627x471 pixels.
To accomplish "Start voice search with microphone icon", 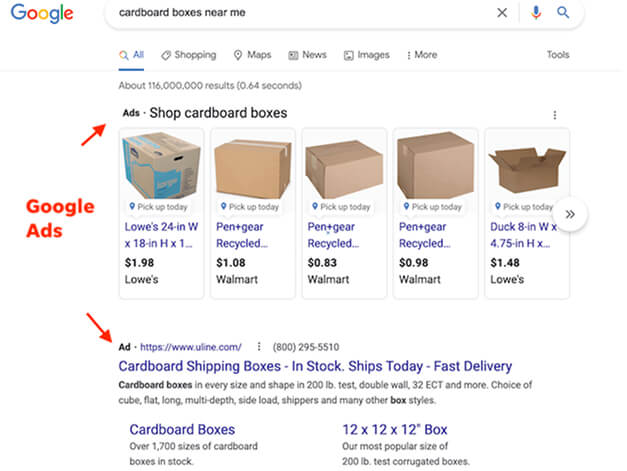I will tap(536, 13).
